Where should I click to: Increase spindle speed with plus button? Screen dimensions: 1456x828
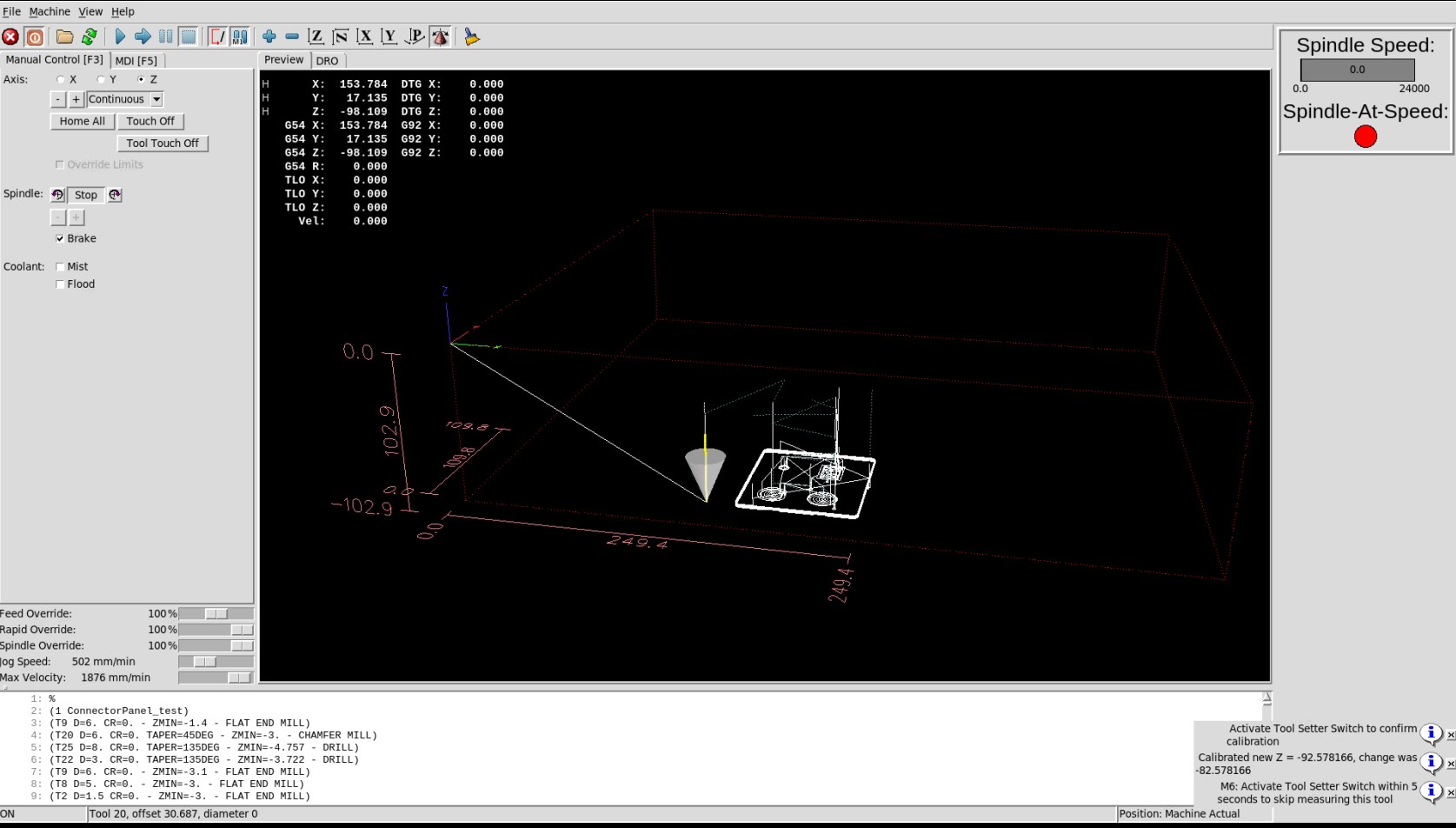pos(76,217)
